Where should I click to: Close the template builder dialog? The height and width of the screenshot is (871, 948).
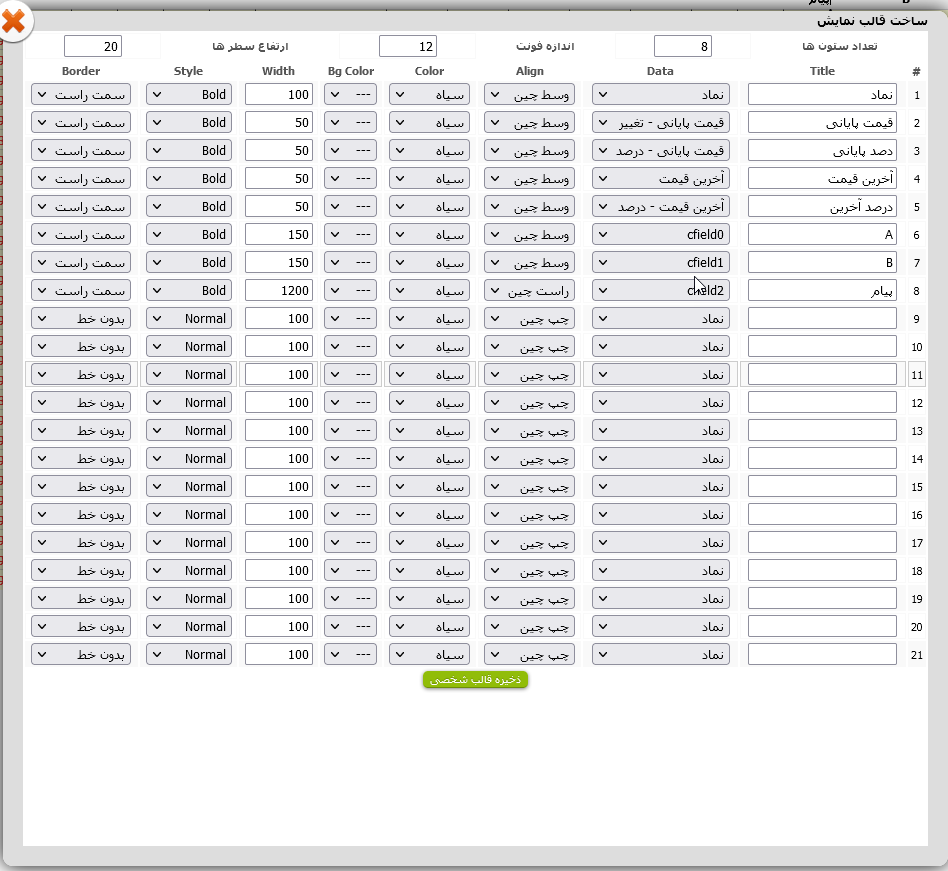point(14,21)
